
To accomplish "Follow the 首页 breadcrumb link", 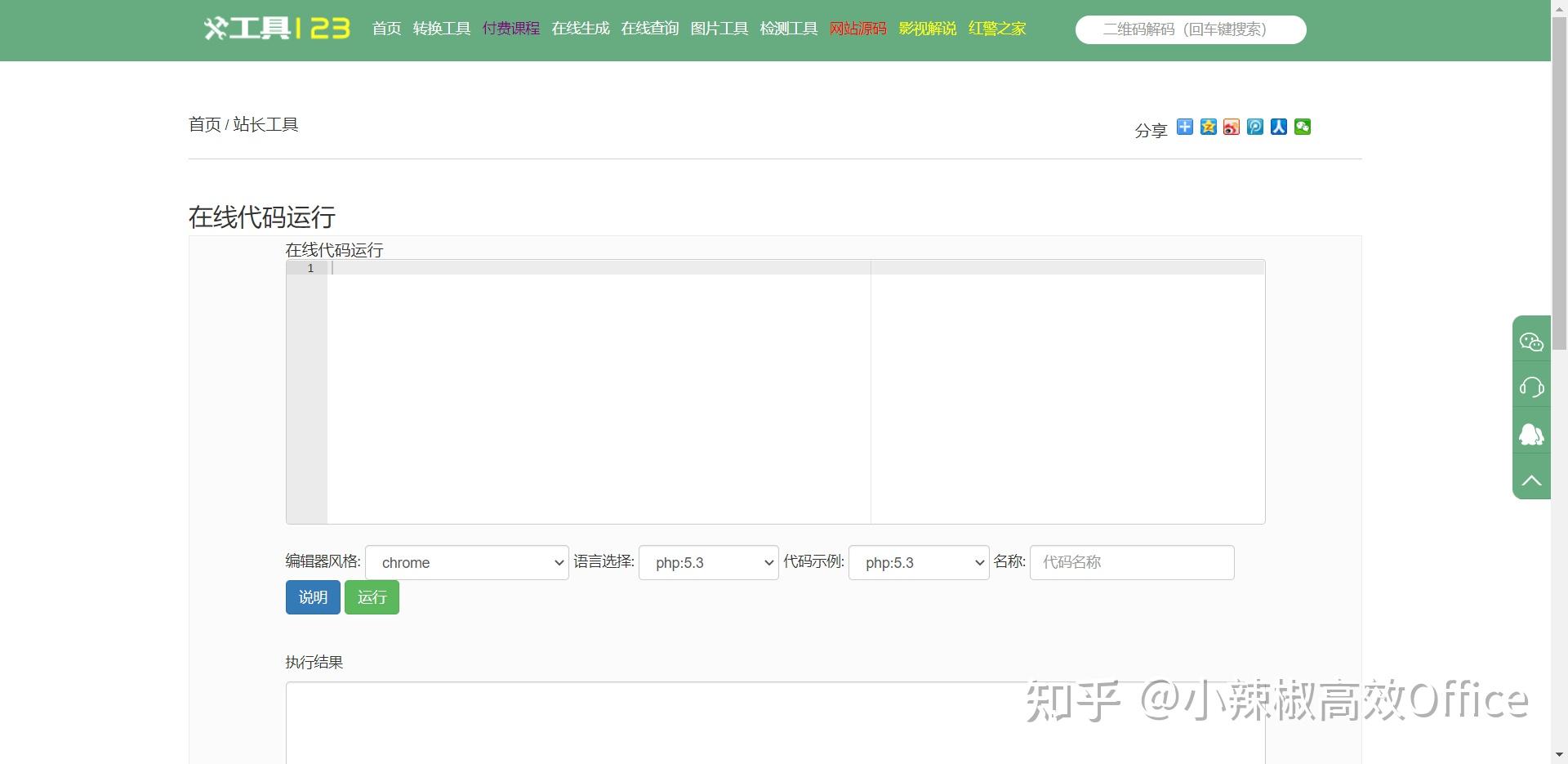I will [x=205, y=124].
